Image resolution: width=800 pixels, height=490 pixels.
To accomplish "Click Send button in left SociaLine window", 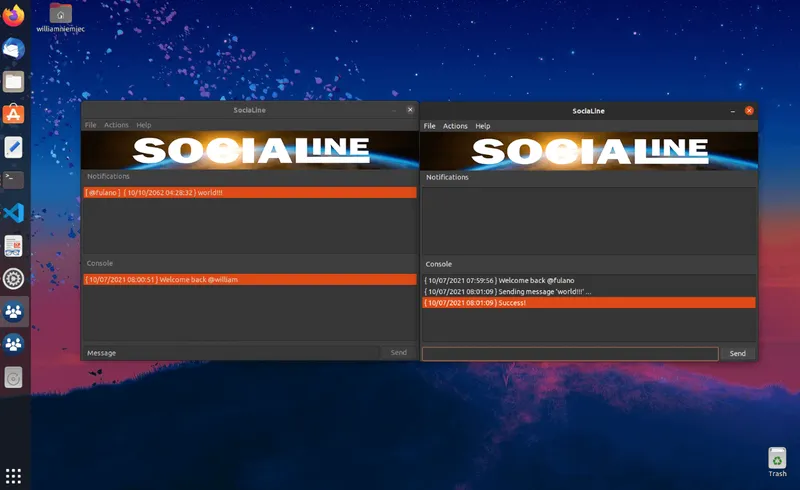I will pyautogui.click(x=398, y=353).
